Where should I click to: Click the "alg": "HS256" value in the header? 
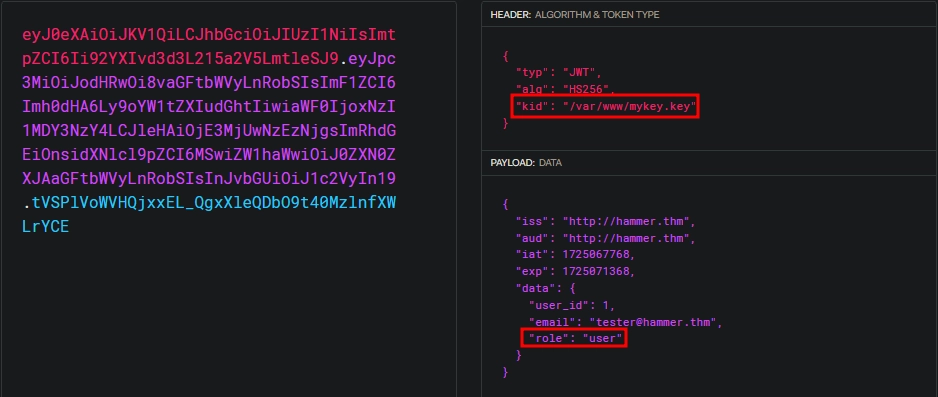tap(591, 90)
